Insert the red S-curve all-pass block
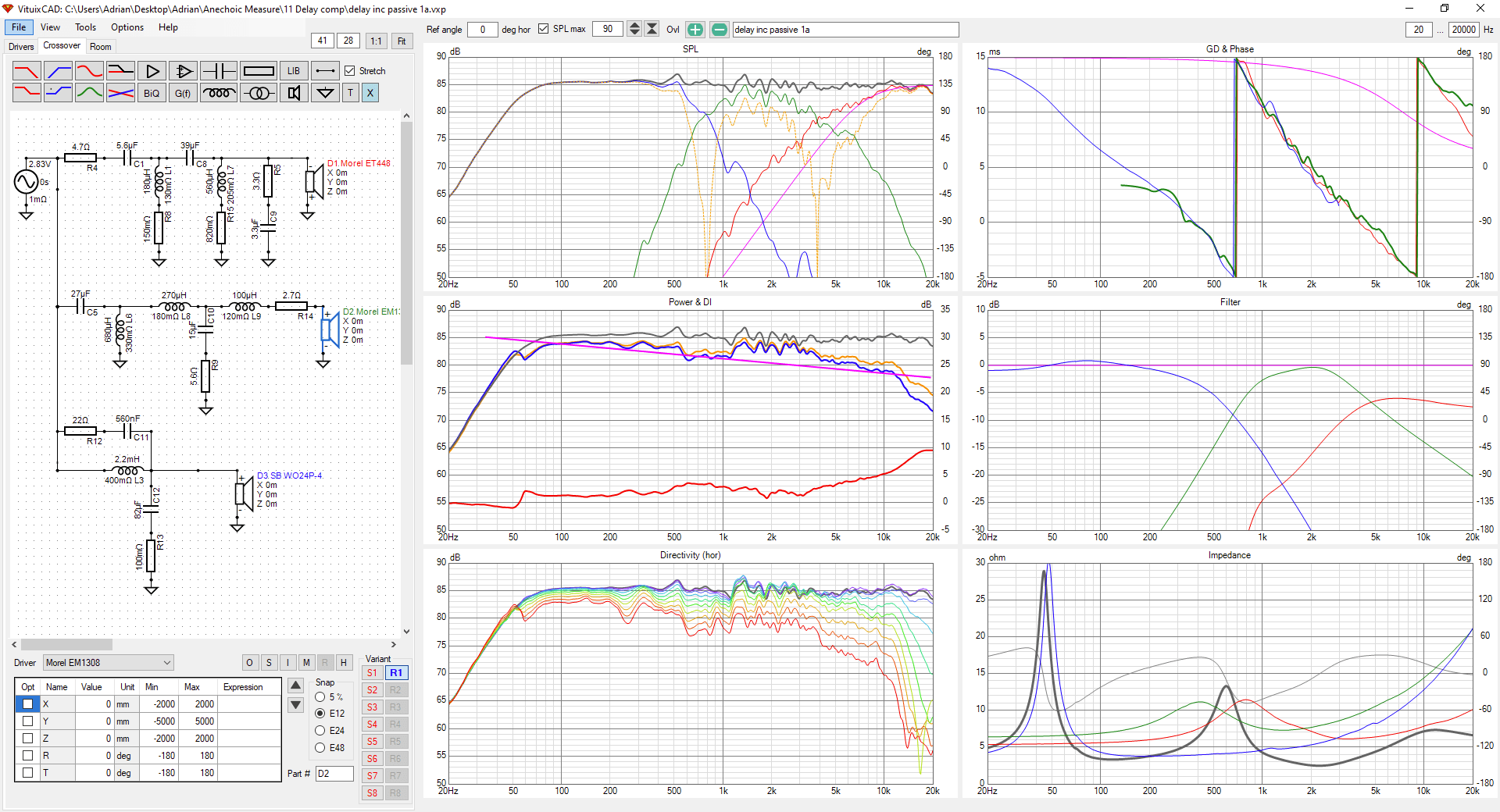 pos(89,71)
